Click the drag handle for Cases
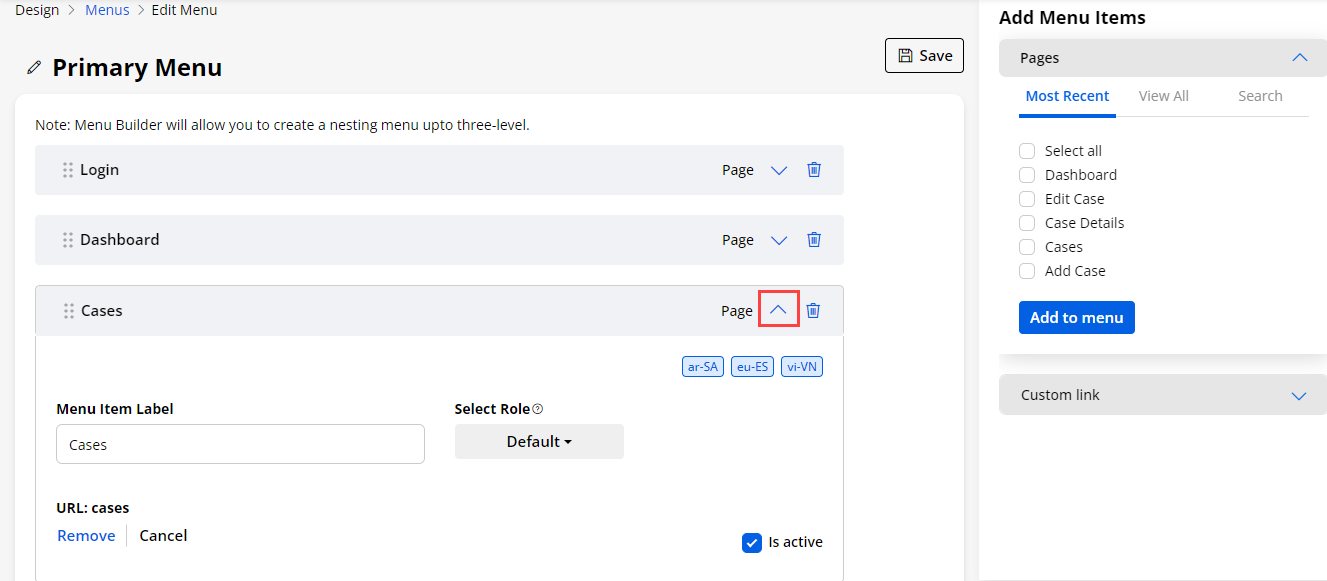The width and height of the screenshot is (1327, 581). click(69, 311)
